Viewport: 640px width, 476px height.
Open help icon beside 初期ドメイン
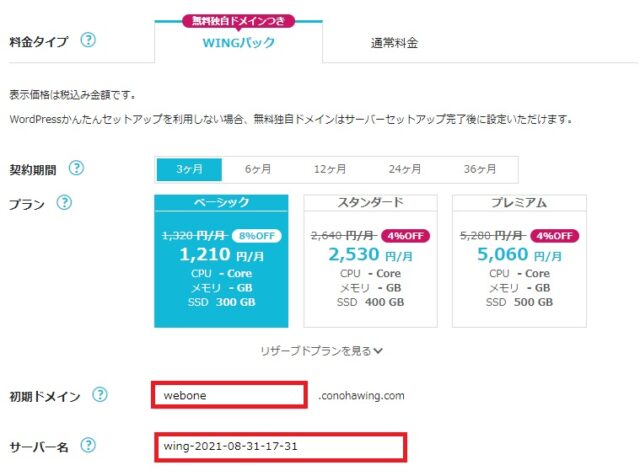pos(100,395)
